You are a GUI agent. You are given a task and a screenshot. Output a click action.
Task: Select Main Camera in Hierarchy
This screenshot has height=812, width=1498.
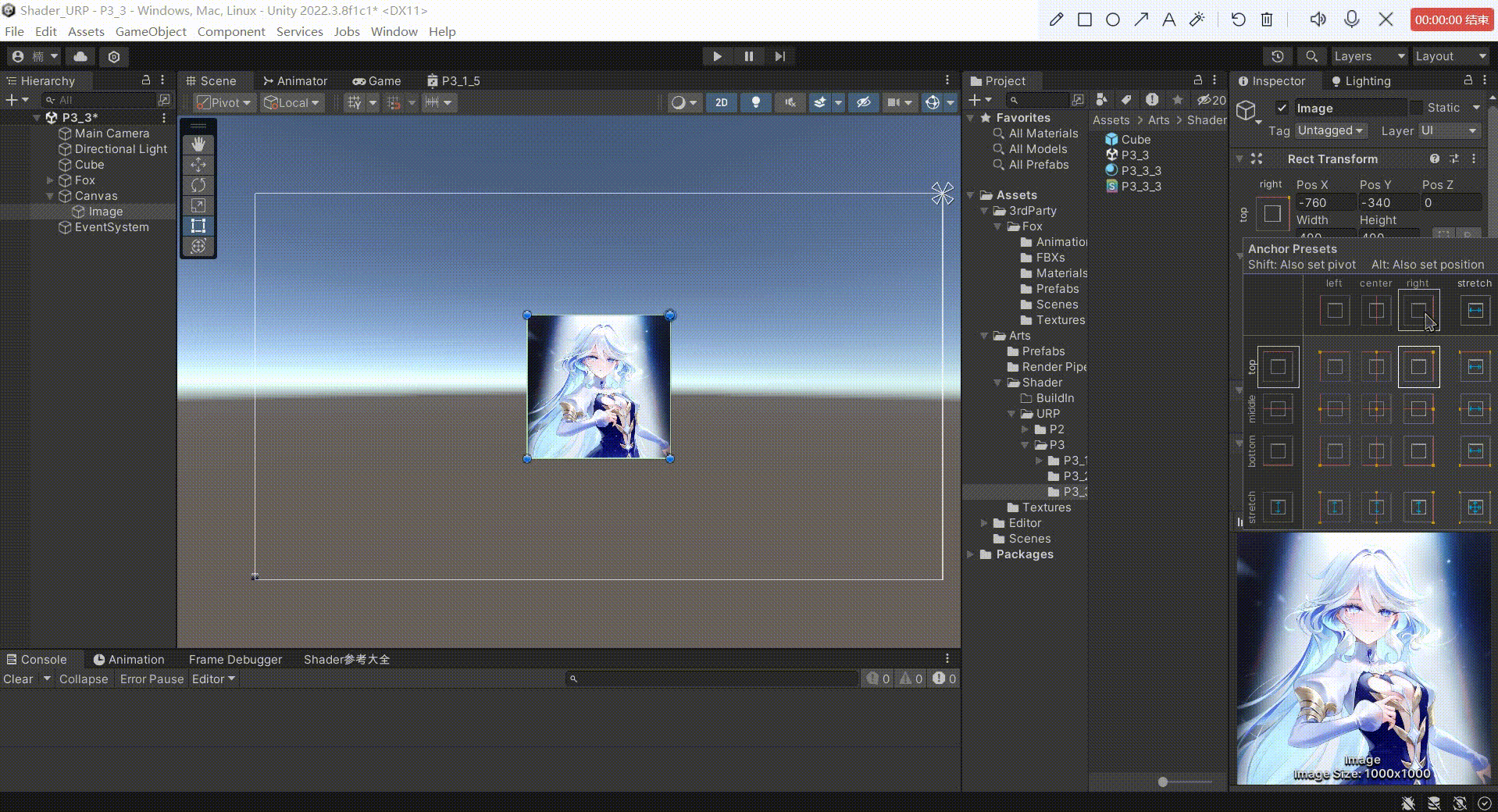tap(112, 134)
